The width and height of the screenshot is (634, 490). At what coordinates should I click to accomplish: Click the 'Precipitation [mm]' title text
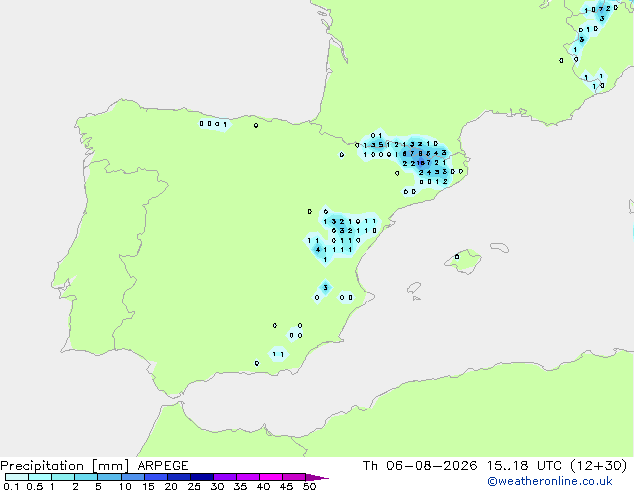coord(65,466)
